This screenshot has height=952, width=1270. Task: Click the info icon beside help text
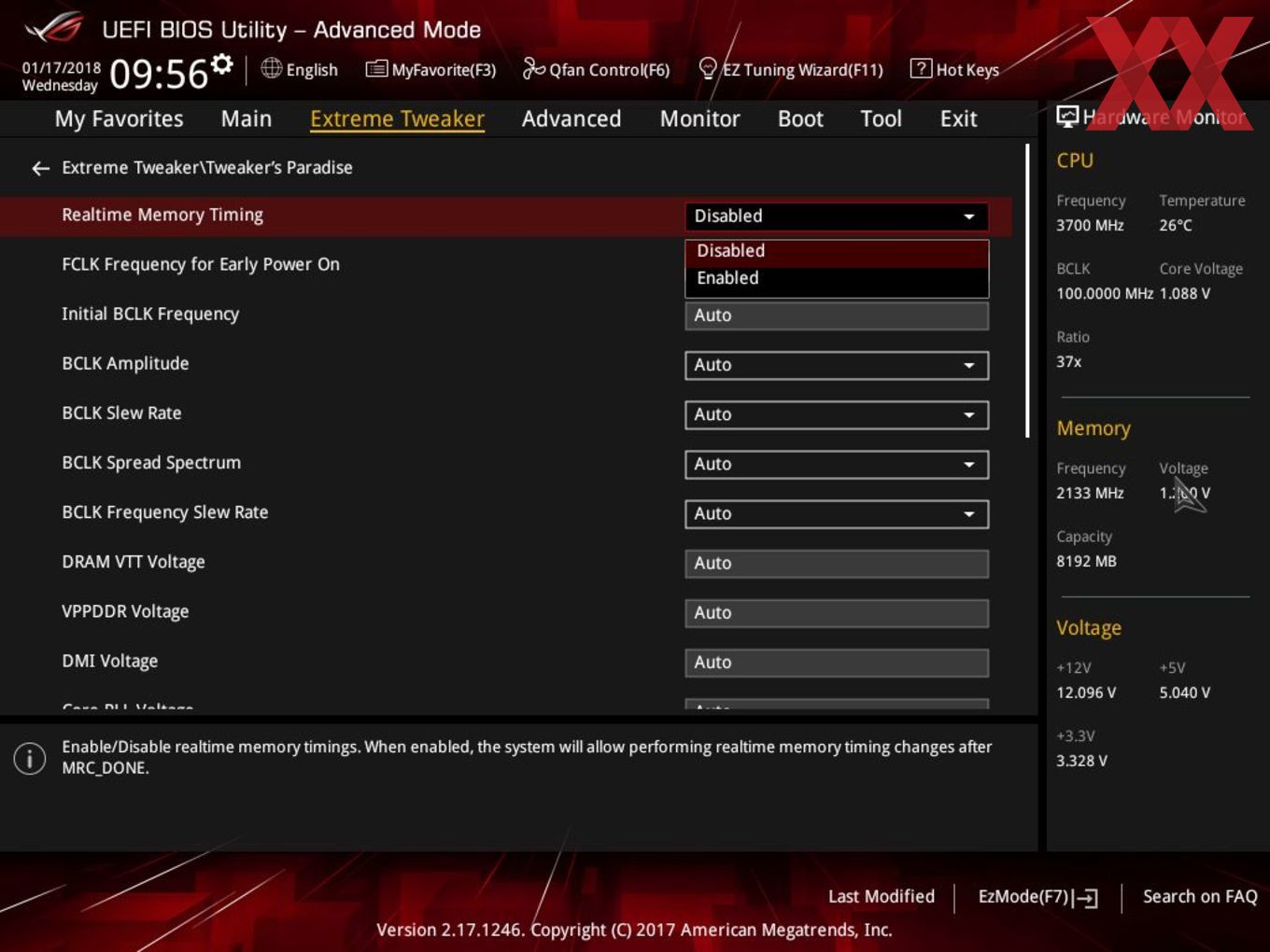tap(30, 758)
